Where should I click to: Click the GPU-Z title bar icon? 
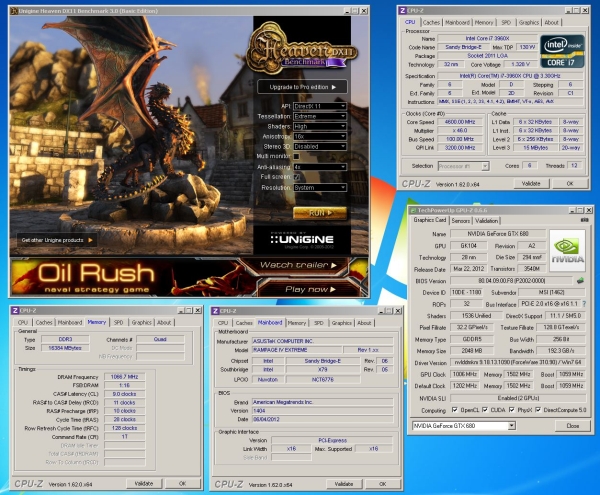pyautogui.click(x=413, y=210)
